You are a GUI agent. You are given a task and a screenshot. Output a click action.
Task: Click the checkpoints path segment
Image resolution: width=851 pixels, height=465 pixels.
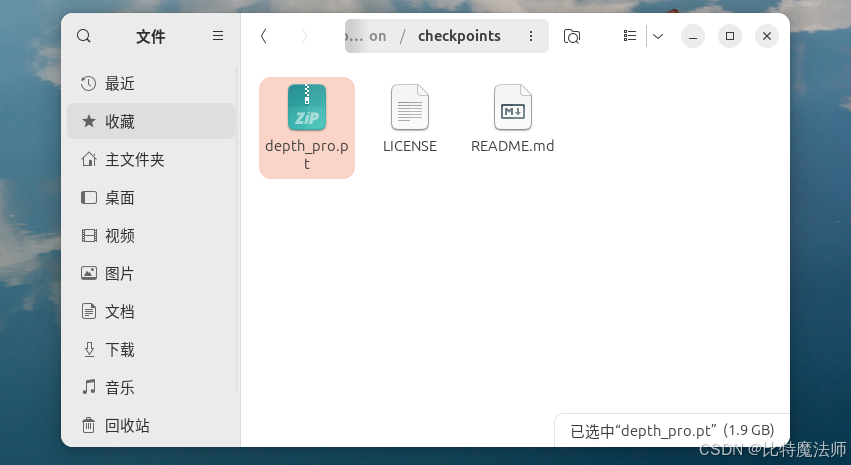coord(459,36)
